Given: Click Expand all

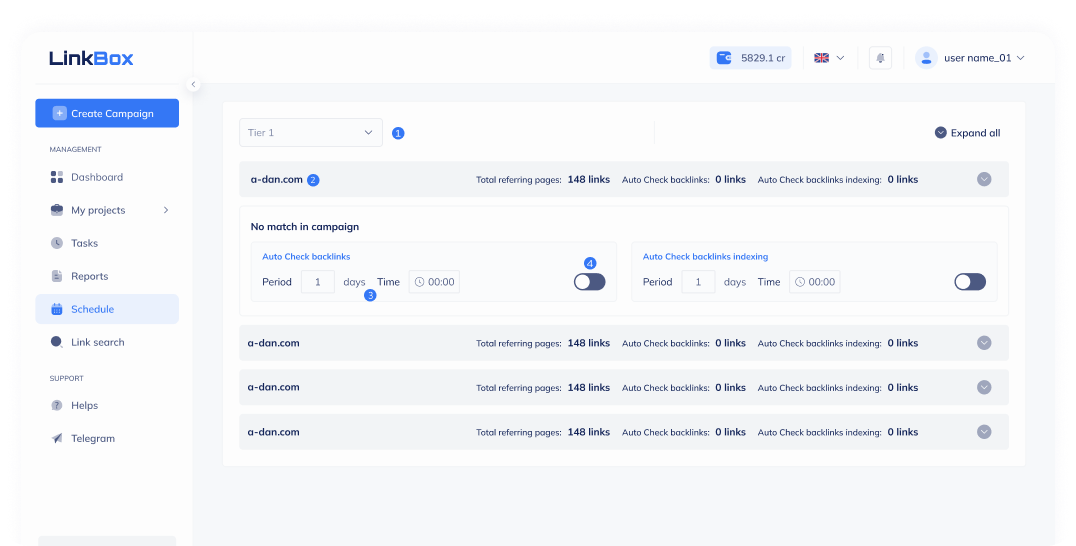Looking at the screenshot, I should click(x=968, y=133).
